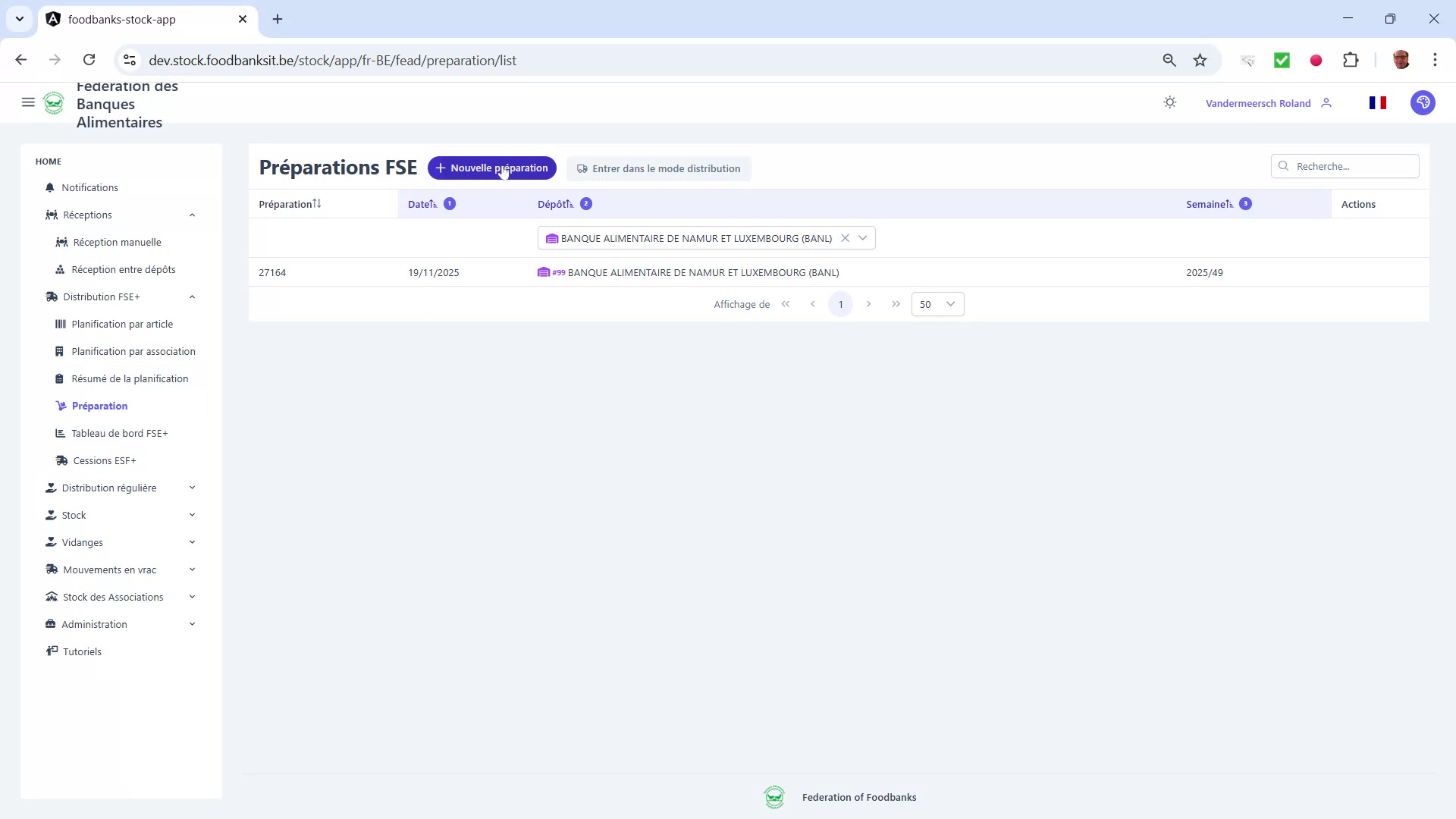Open the BANQUE ALIMENTAIRE depot filter dropdown
The height and width of the screenshot is (819, 1456).
863,237
